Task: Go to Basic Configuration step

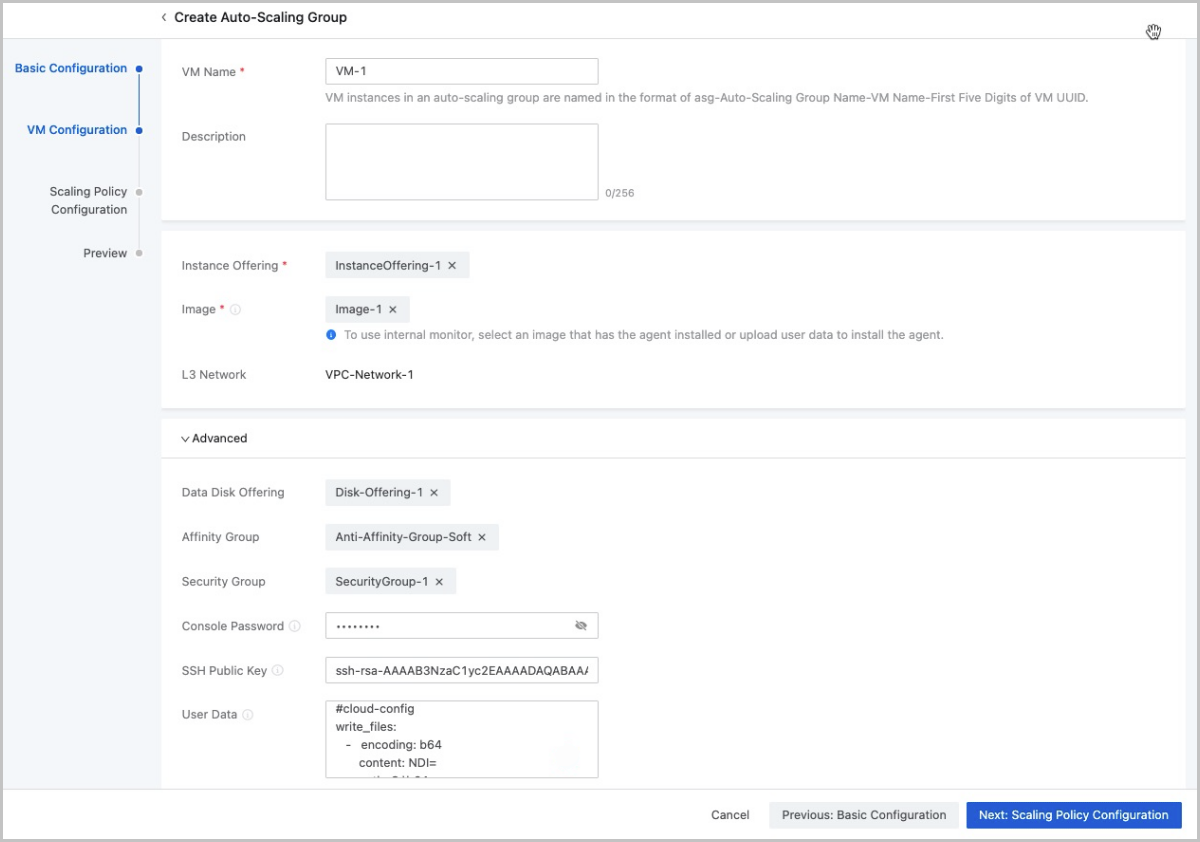Action: click(71, 69)
